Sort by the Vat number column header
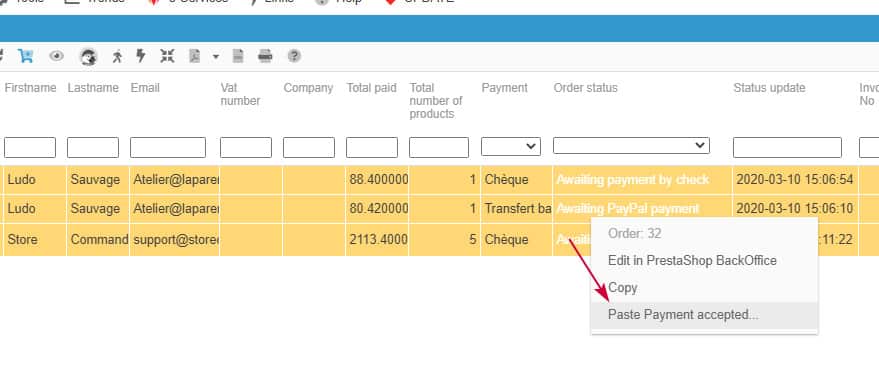This screenshot has height=389, width=879. click(240, 94)
